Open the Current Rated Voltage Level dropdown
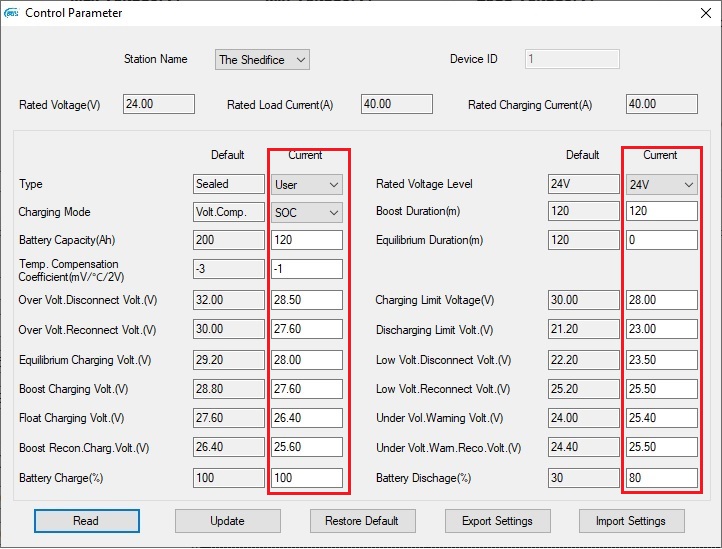This screenshot has height=549, width=722. click(662, 185)
